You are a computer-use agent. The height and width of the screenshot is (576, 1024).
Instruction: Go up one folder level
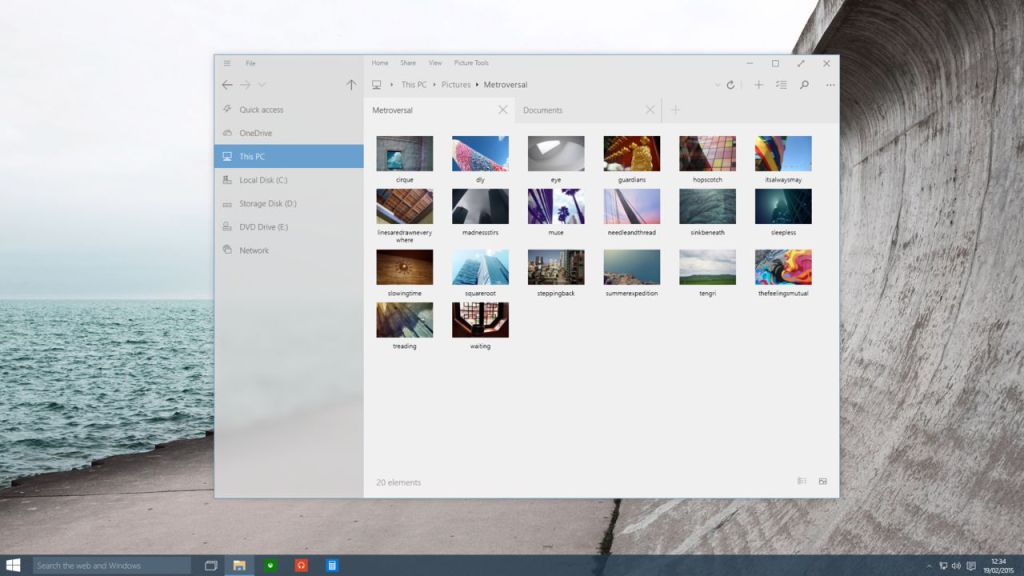click(351, 85)
